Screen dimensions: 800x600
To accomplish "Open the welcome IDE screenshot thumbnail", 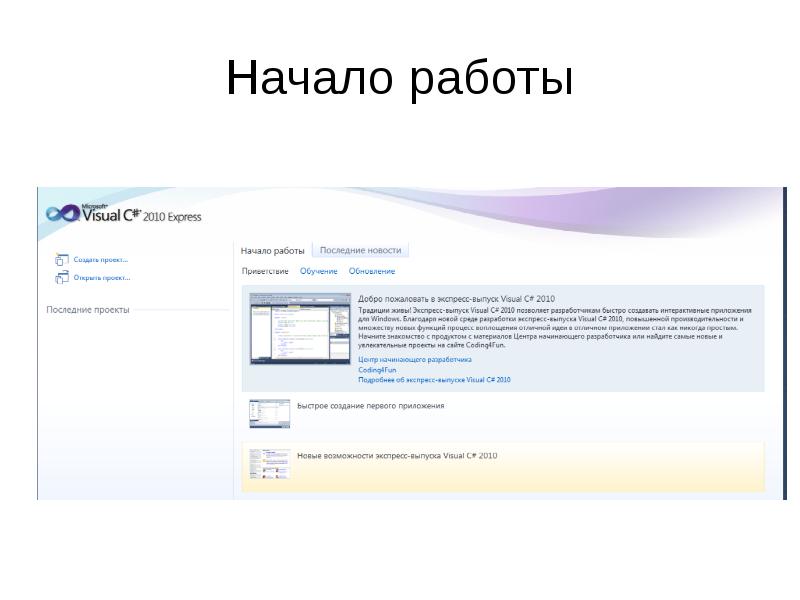I will (x=300, y=329).
